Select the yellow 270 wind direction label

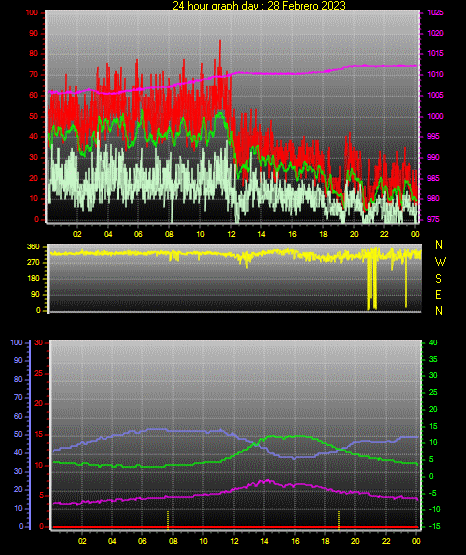click(33, 263)
